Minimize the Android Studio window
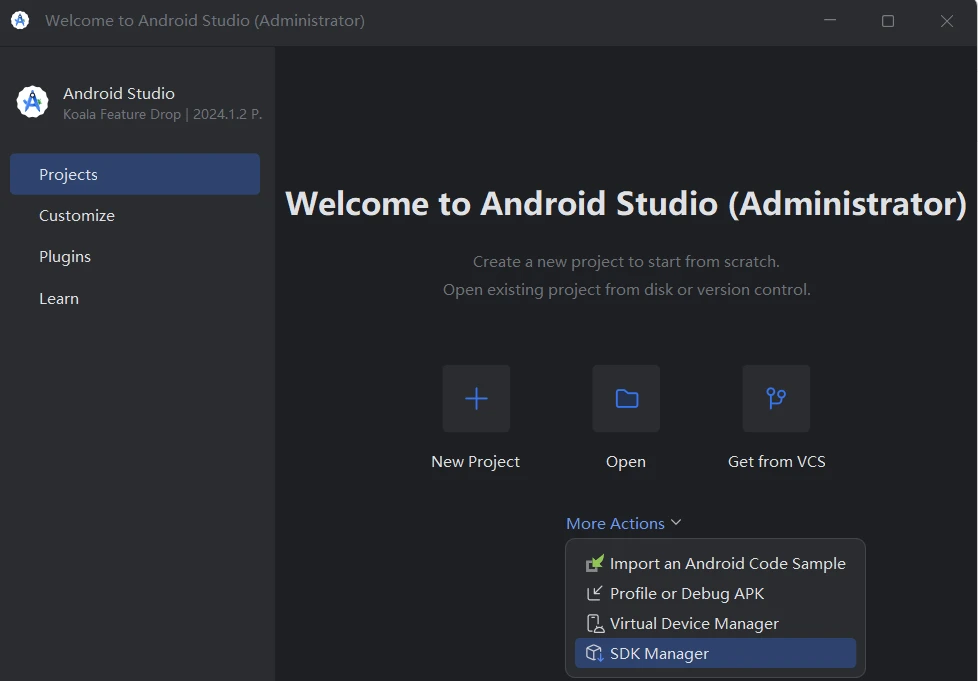Image resolution: width=978 pixels, height=681 pixels. (x=830, y=21)
